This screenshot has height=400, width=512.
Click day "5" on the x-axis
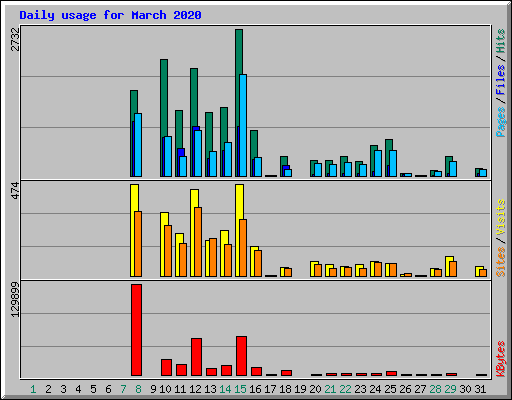[94, 389]
